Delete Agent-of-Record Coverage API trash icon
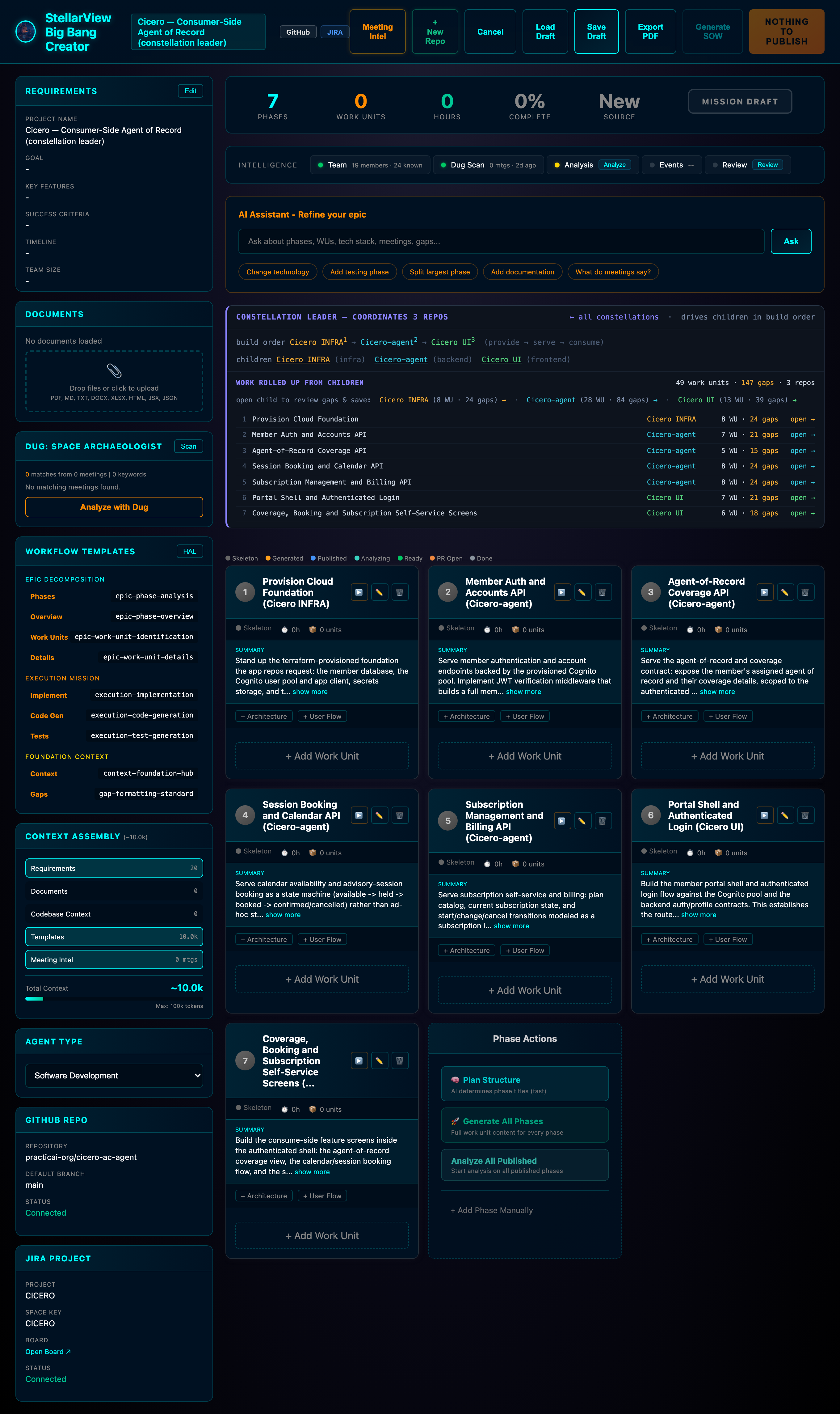The width and height of the screenshot is (840, 1414). click(x=805, y=592)
